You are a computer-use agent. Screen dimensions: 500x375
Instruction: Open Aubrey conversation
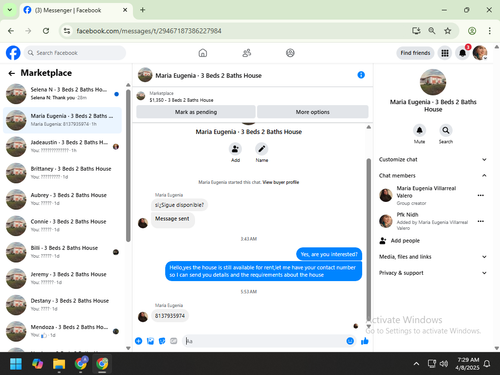[63, 199]
